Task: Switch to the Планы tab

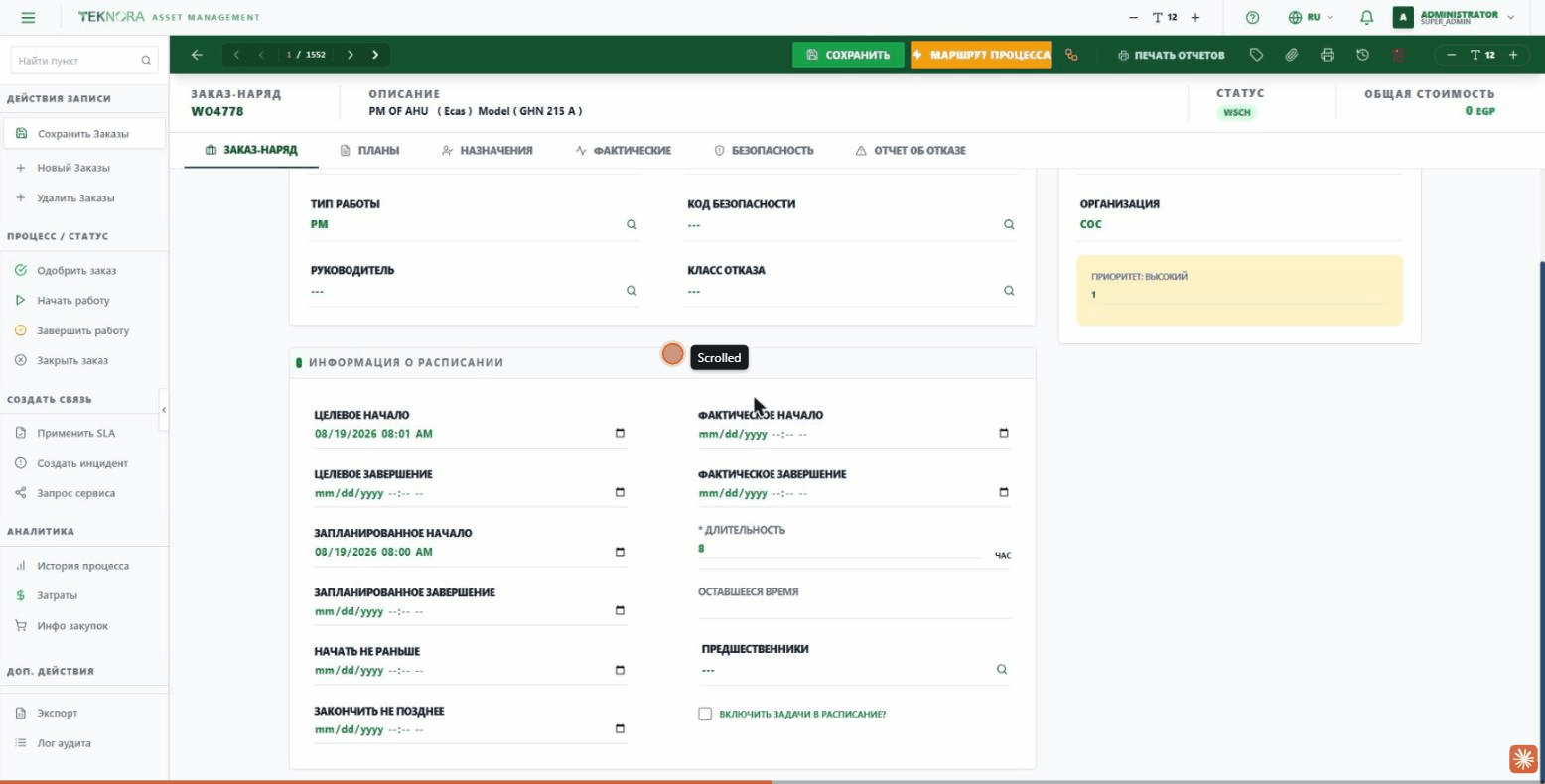Action: click(369, 151)
